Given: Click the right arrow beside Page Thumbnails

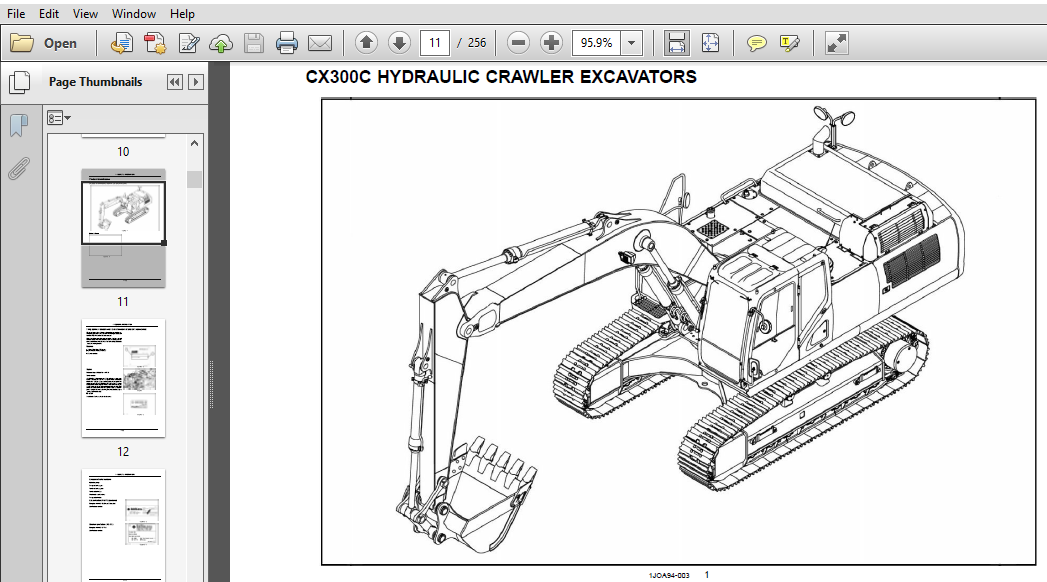Looking at the screenshot, I should pos(196,82).
